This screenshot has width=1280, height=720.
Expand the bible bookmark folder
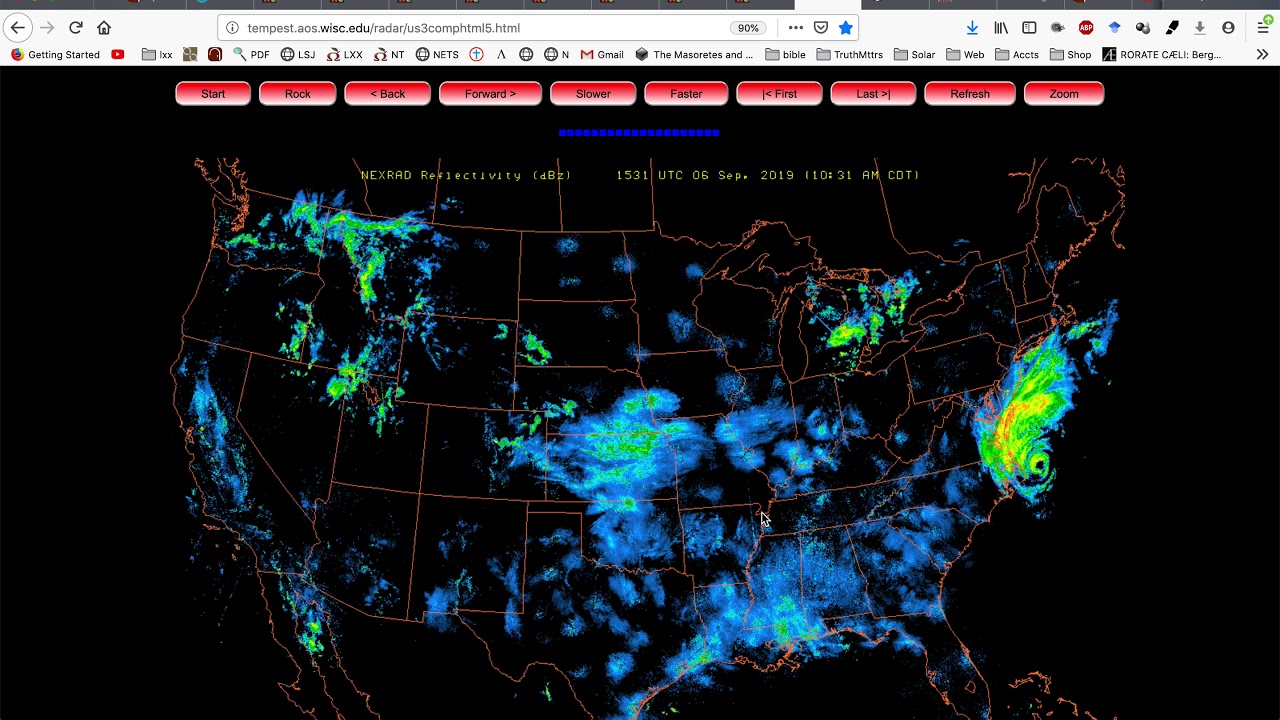click(785, 55)
